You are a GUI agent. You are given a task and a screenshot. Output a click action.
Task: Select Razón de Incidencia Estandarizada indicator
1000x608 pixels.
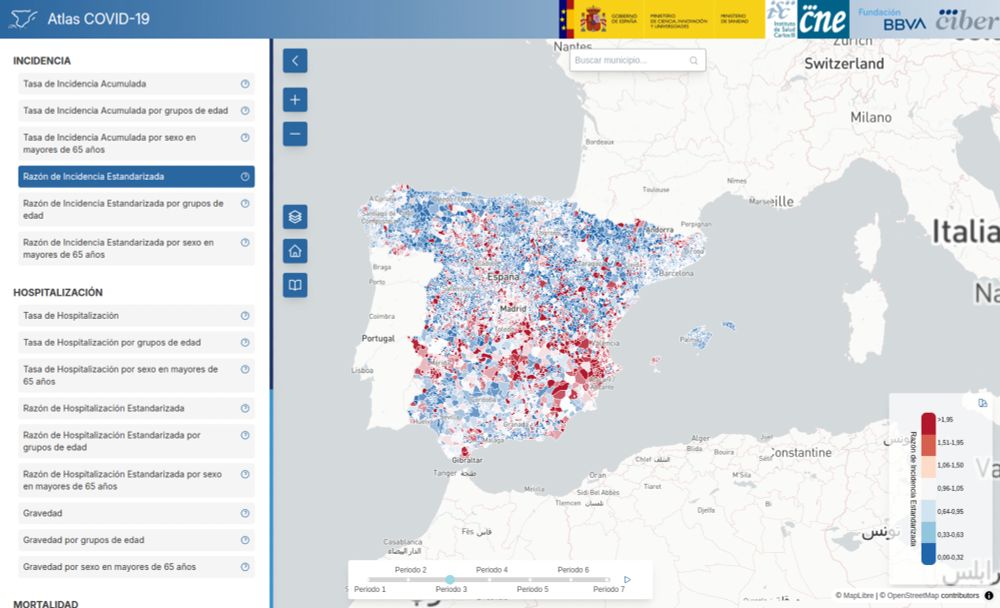coord(136,177)
